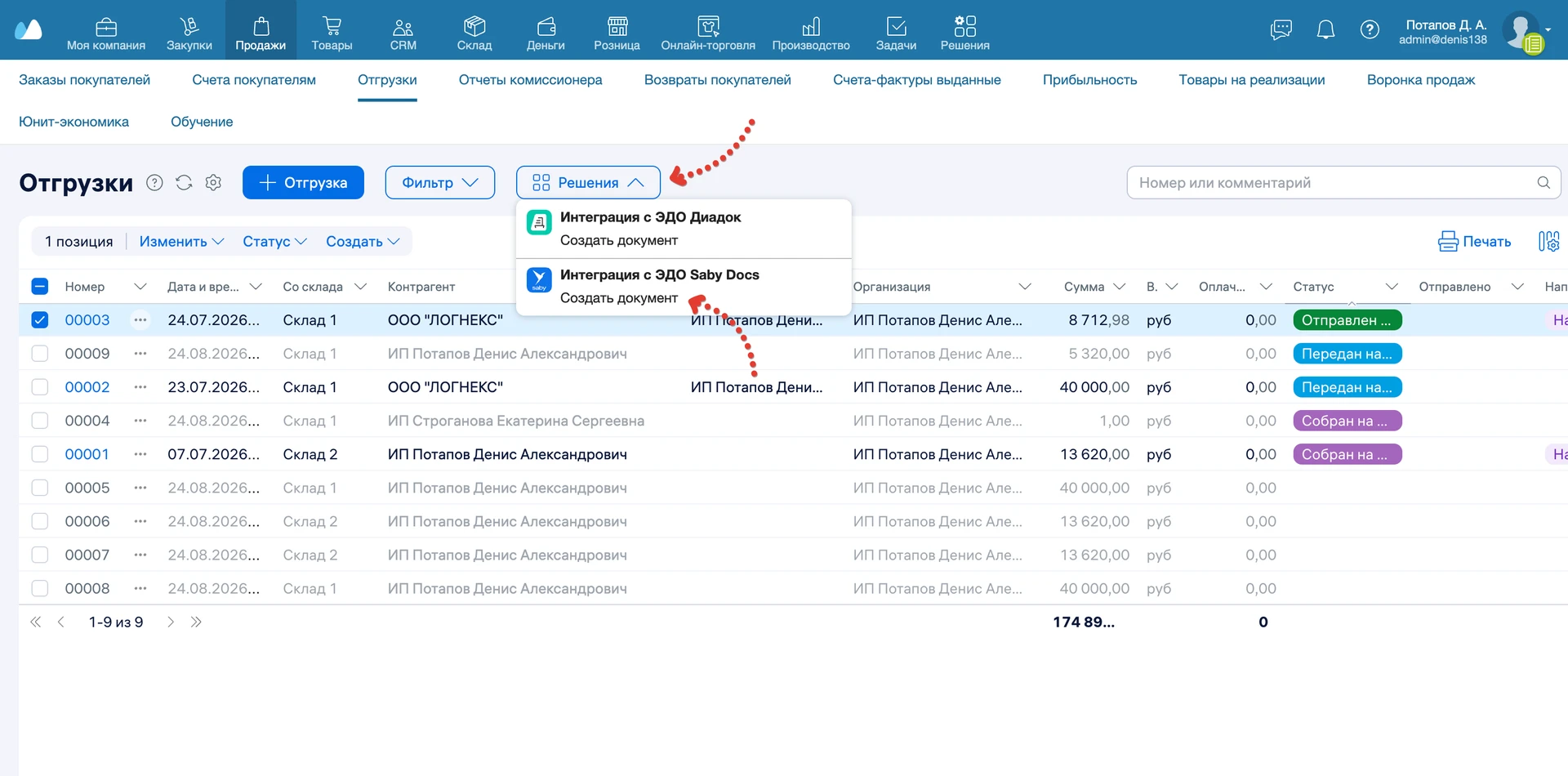Choose Интеграция с ЭДО Saby Docs item
The width and height of the screenshot is (1568, 776).
click(x=684, y=287)
